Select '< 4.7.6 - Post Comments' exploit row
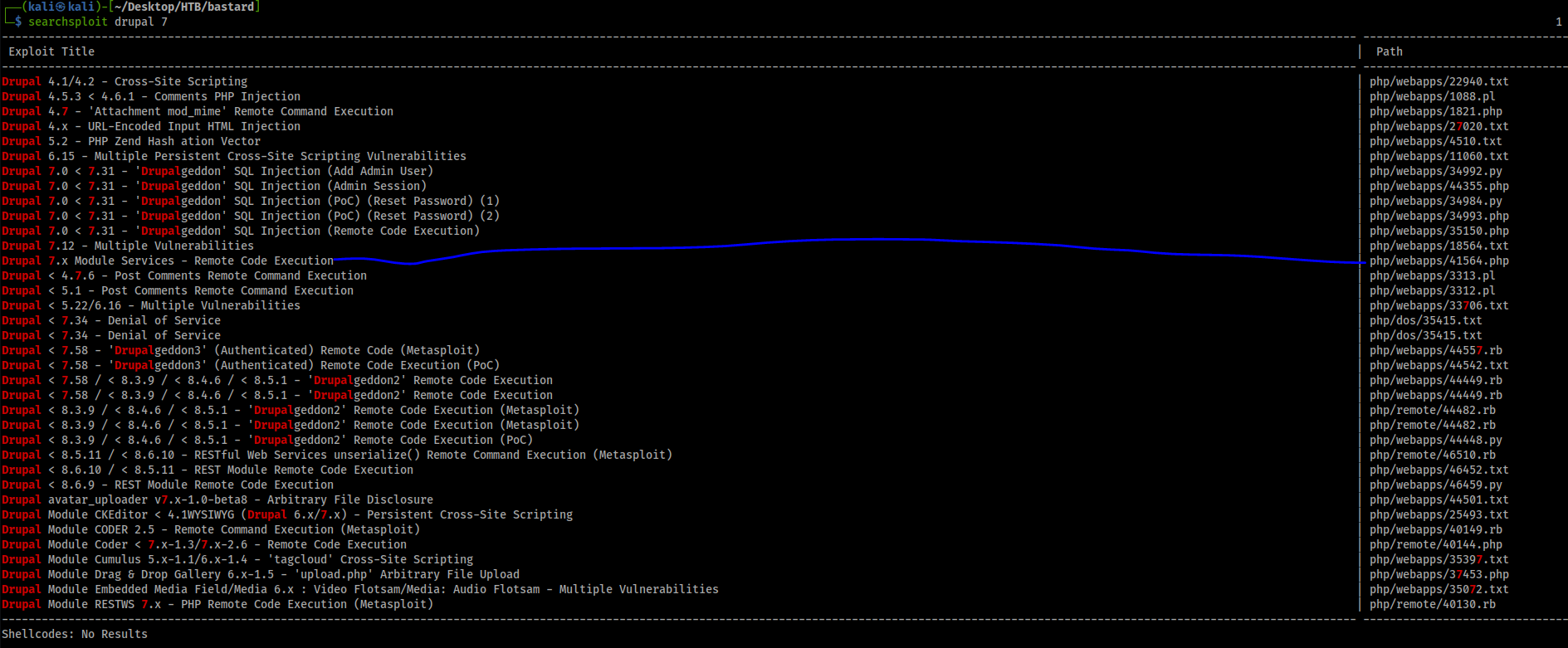Screen dimensions: 1568x648 coord(184,275)
